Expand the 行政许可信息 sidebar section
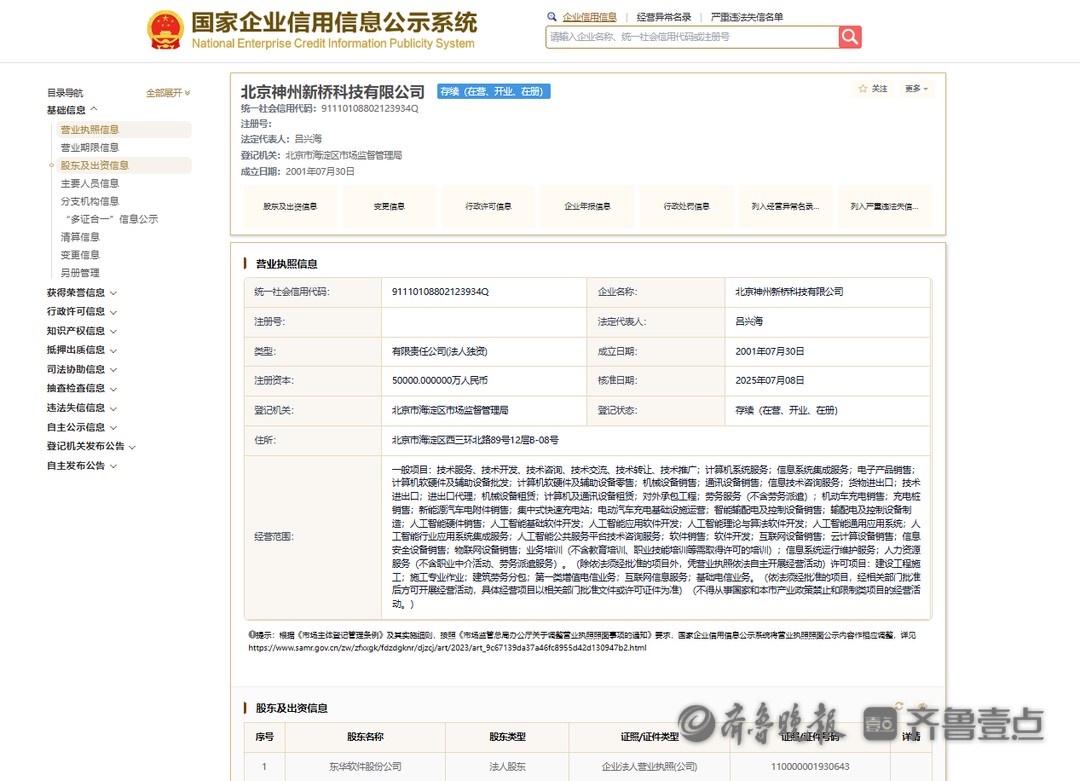Image resolution: width=1080 pixels, height=781 pixels. tap(82, 311)
